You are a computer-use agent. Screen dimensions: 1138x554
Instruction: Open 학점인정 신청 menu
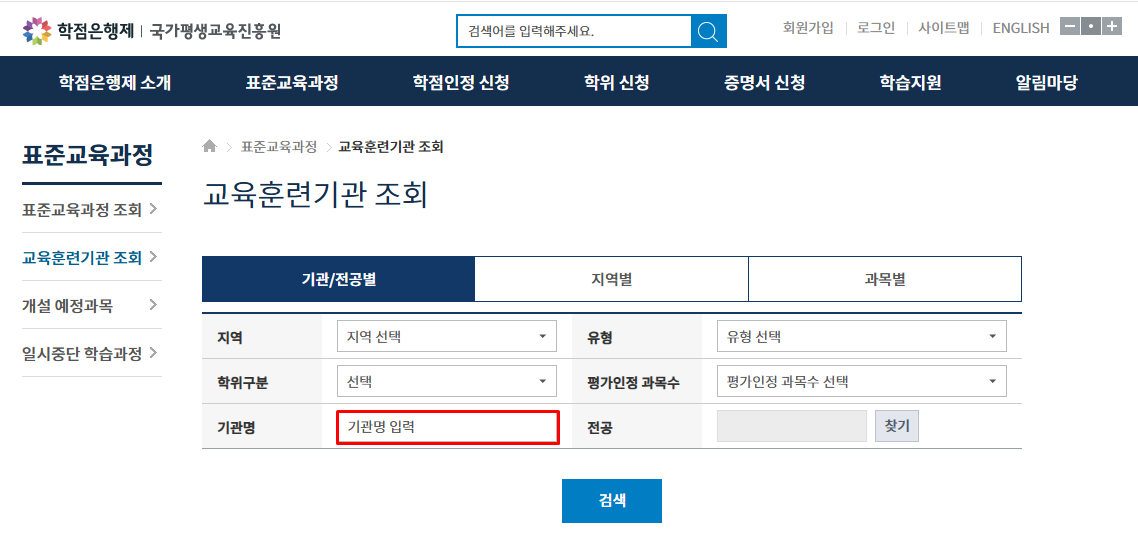[x=461, y=82]
